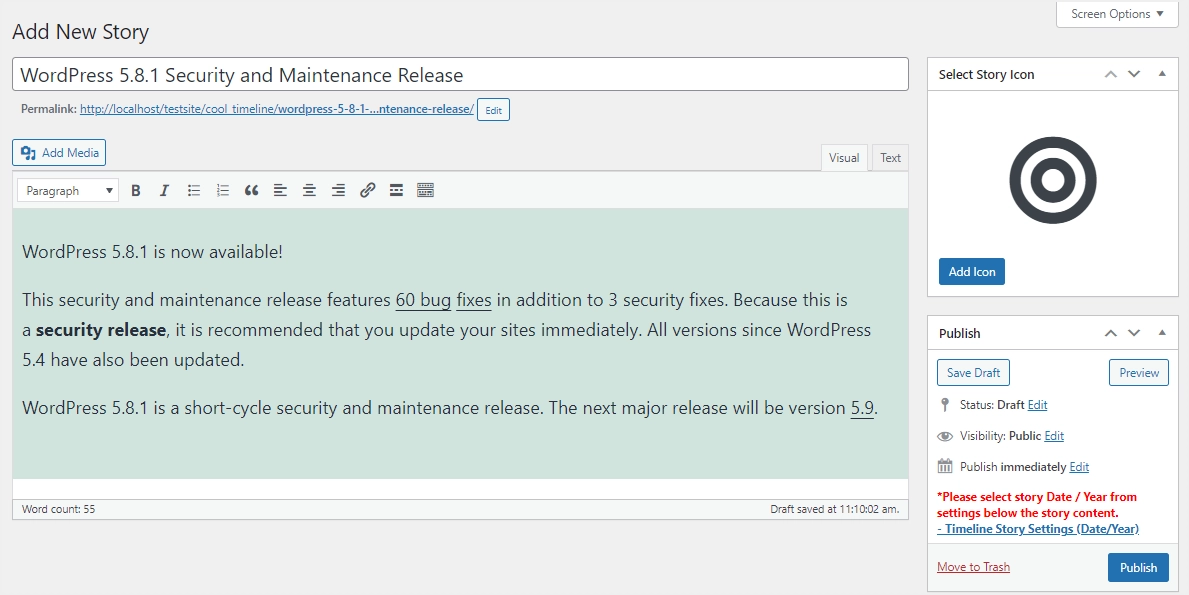
Task: Click the 'Word count: 55' status text
Action: click(x=58, y=509)
